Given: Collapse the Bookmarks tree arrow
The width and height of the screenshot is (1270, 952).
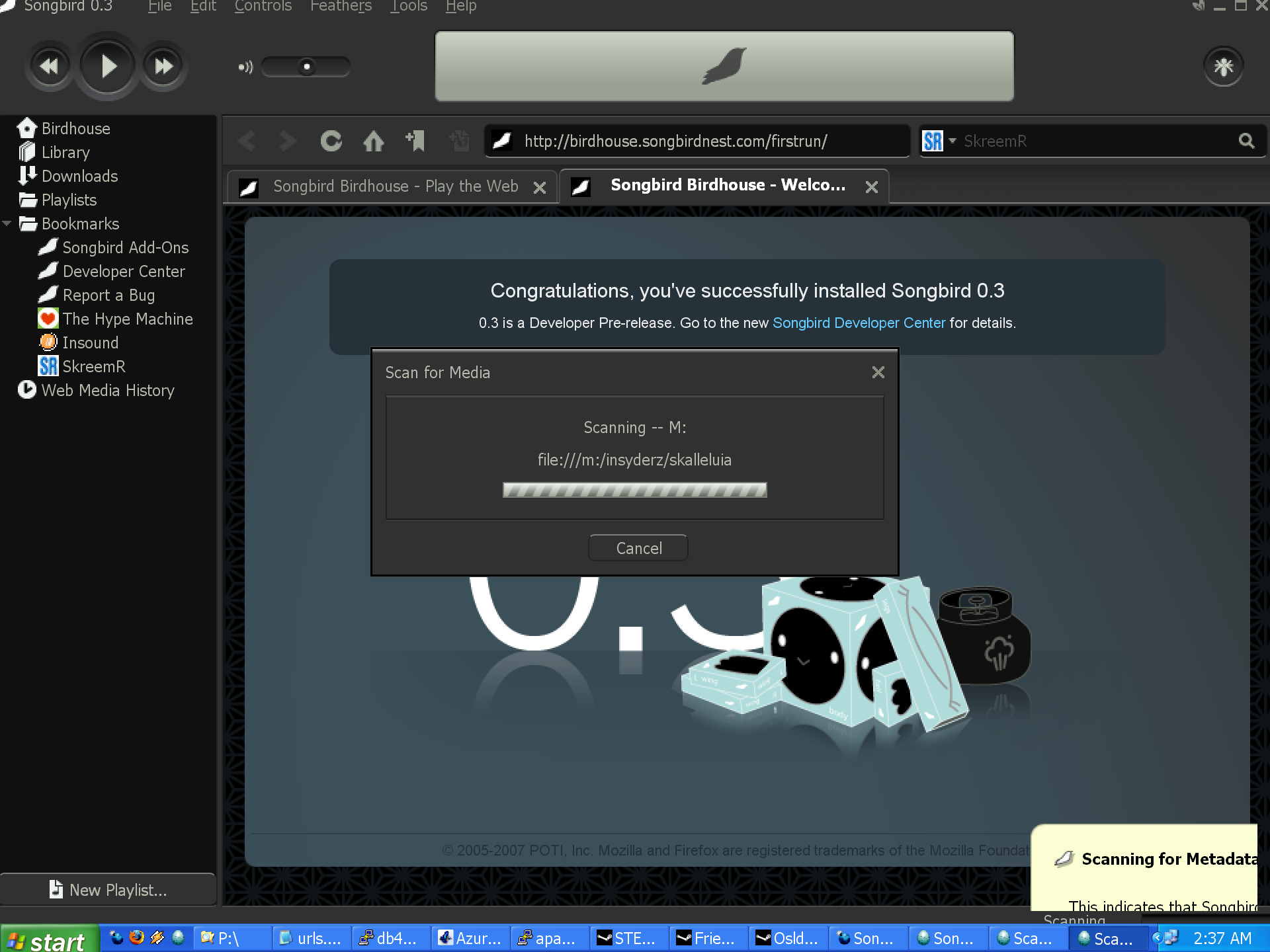Looking at the screenshot, I should click(7, 223).
